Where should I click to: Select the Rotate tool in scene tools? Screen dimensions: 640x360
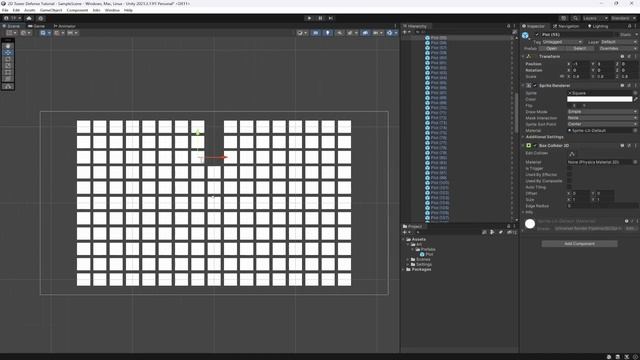(x=8, y=59)
